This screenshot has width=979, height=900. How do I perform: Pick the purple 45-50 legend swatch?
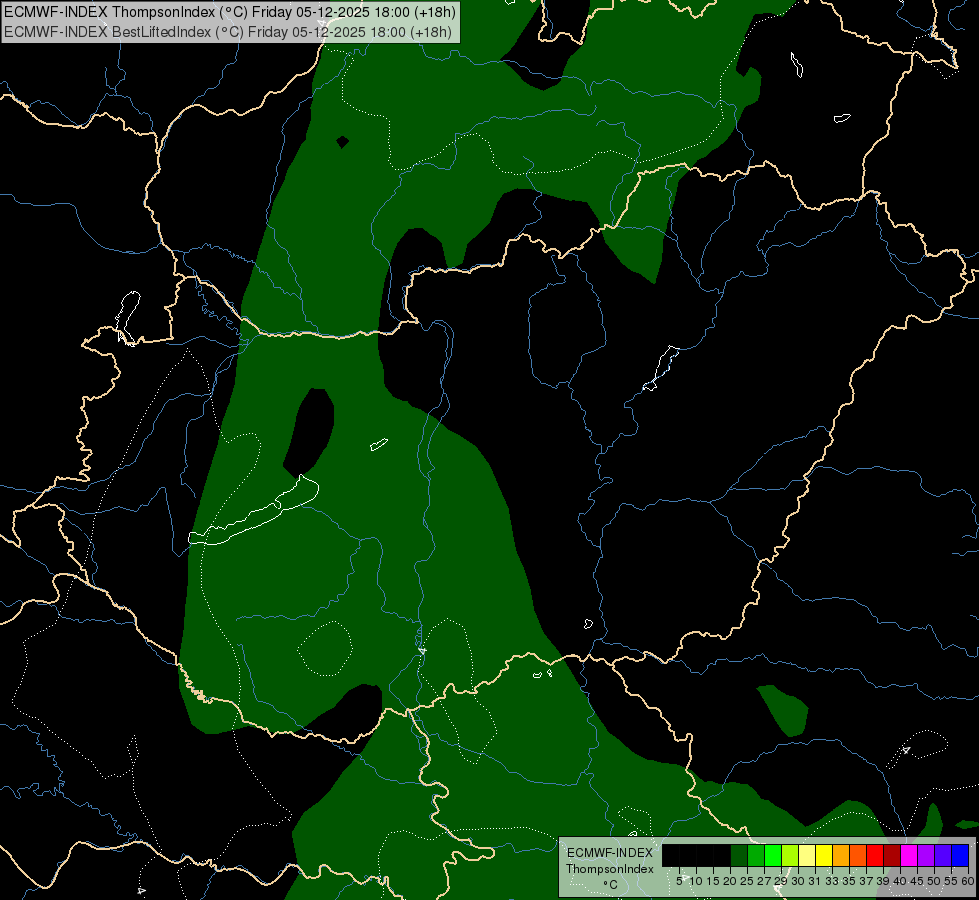926,855
